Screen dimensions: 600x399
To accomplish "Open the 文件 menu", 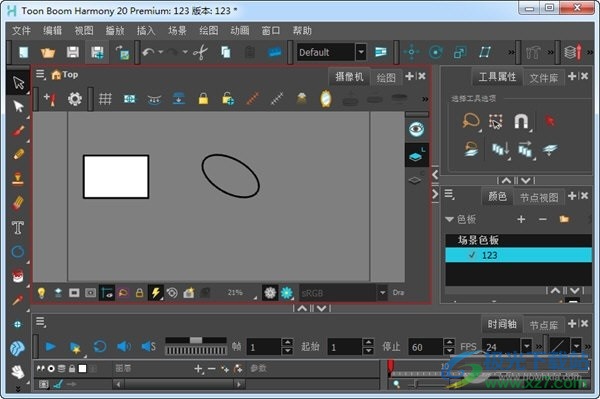I will 21,31.
